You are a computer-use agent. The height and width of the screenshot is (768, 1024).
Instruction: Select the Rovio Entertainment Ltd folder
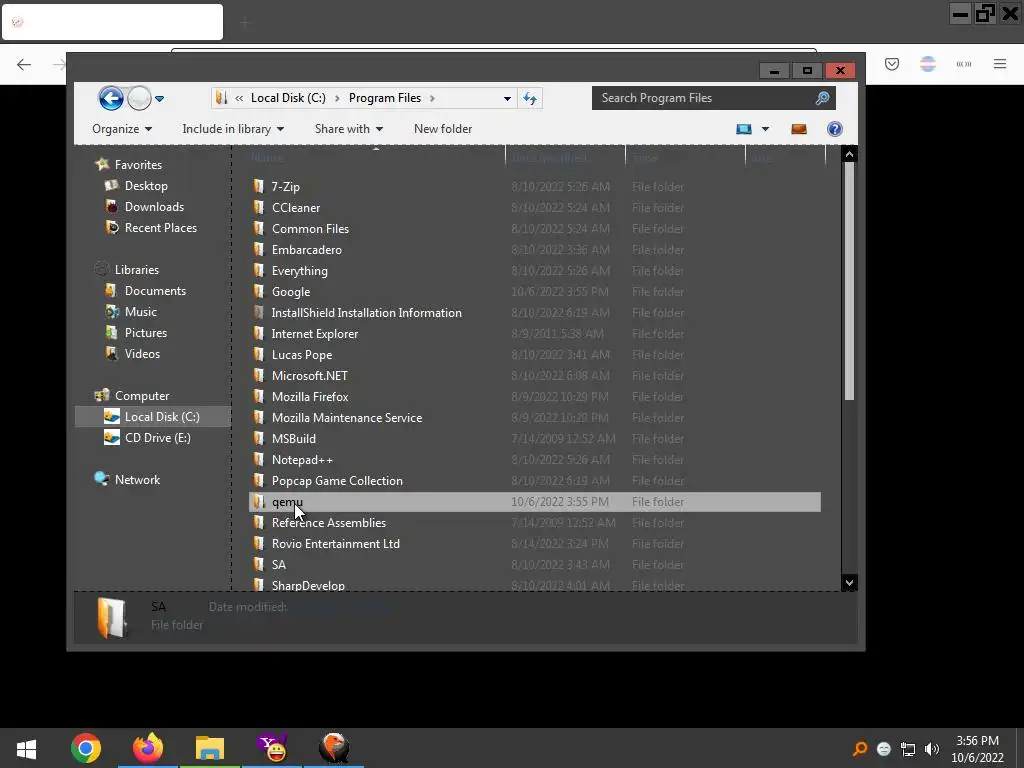point(336,543)
